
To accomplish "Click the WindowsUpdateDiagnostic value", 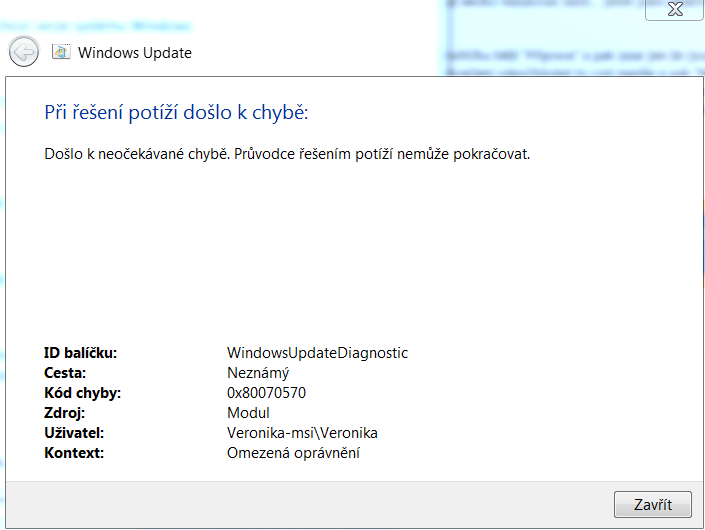I will pos(317,353).
